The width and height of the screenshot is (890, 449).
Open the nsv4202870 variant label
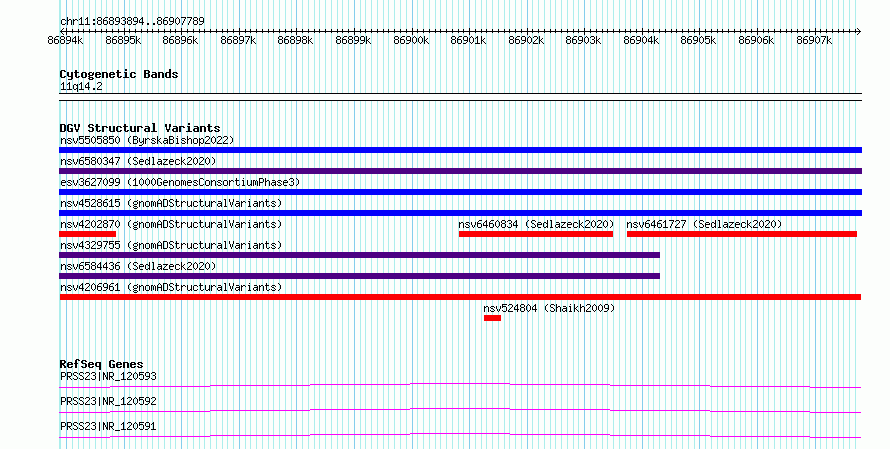point(171,224)
